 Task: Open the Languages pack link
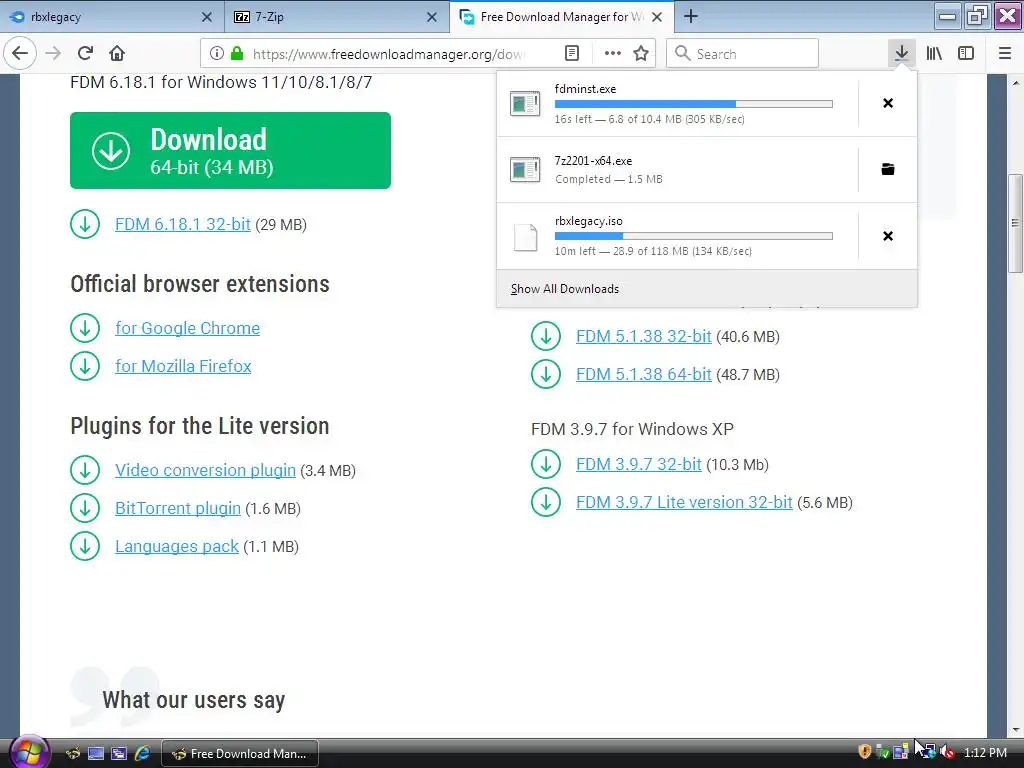(x=177, y=546)
